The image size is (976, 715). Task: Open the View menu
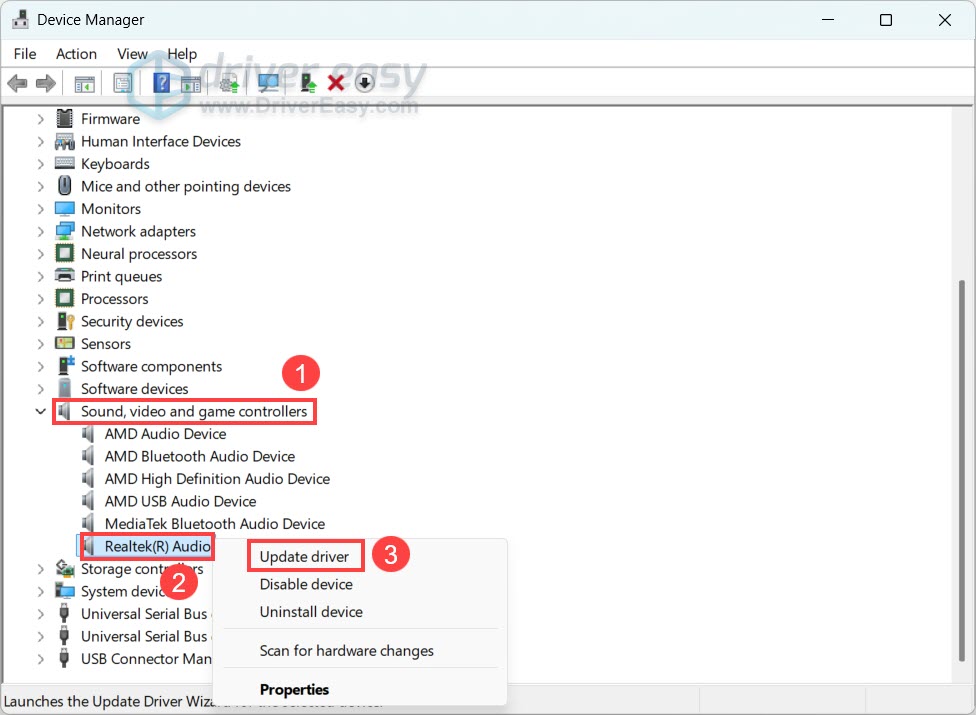133,54
